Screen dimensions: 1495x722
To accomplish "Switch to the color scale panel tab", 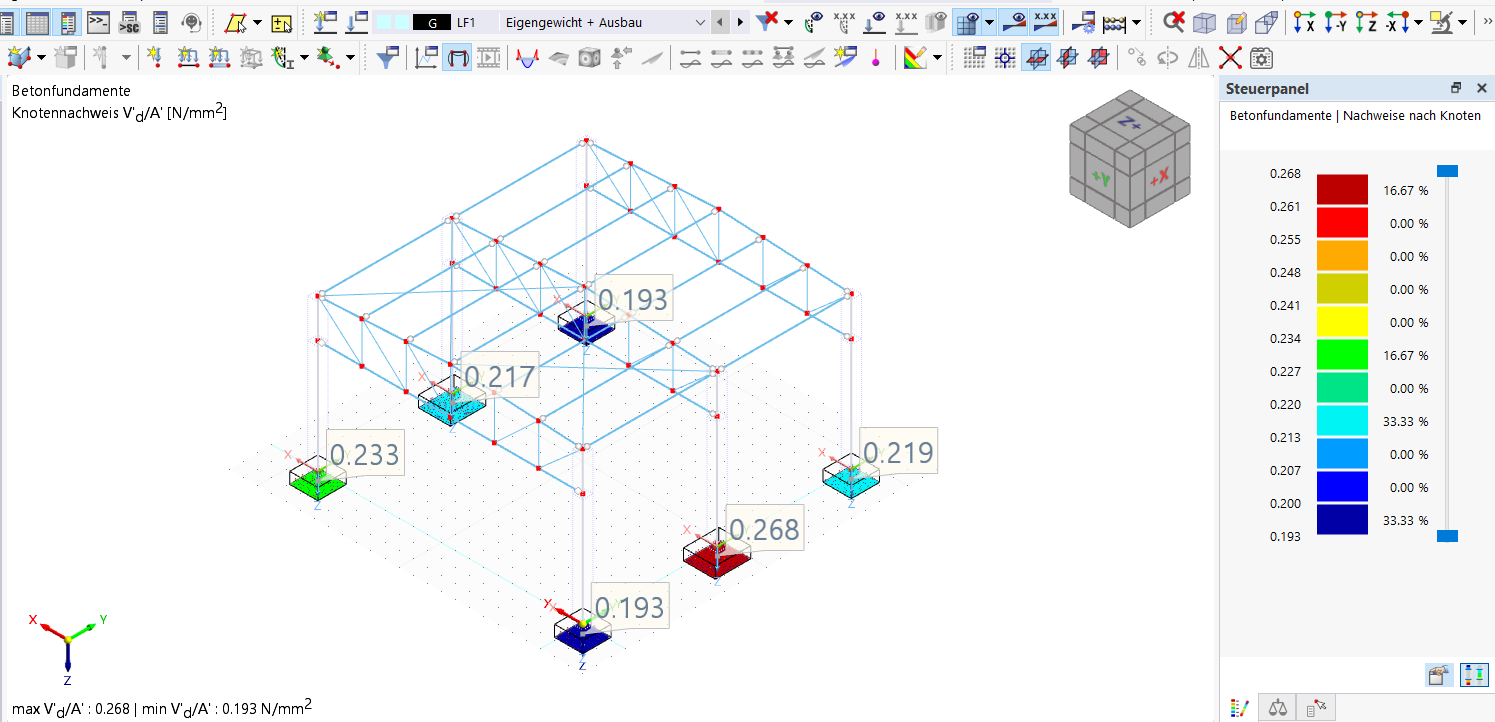I will (x=1240, y=708).
